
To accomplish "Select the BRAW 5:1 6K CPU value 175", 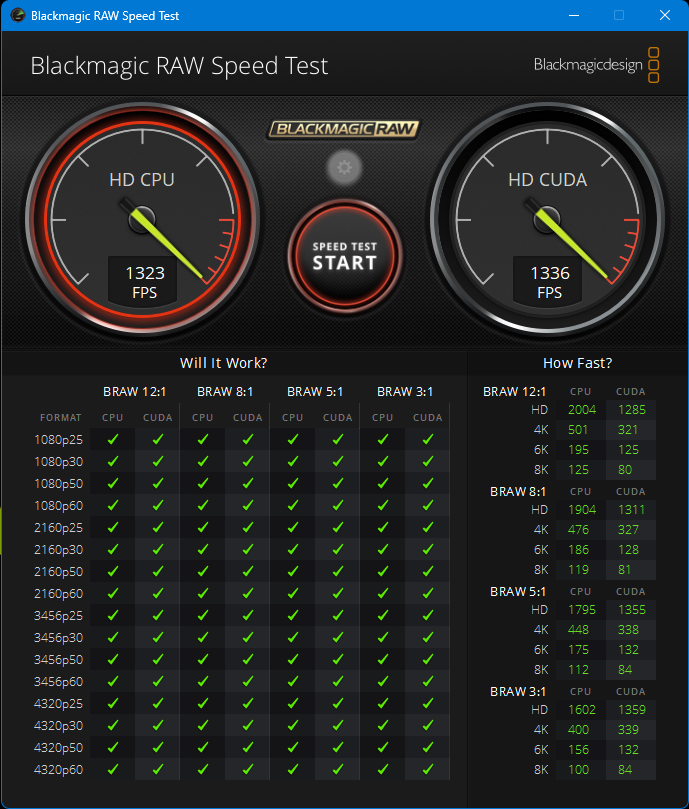I will pyautogui.click(x=578, y=650).
